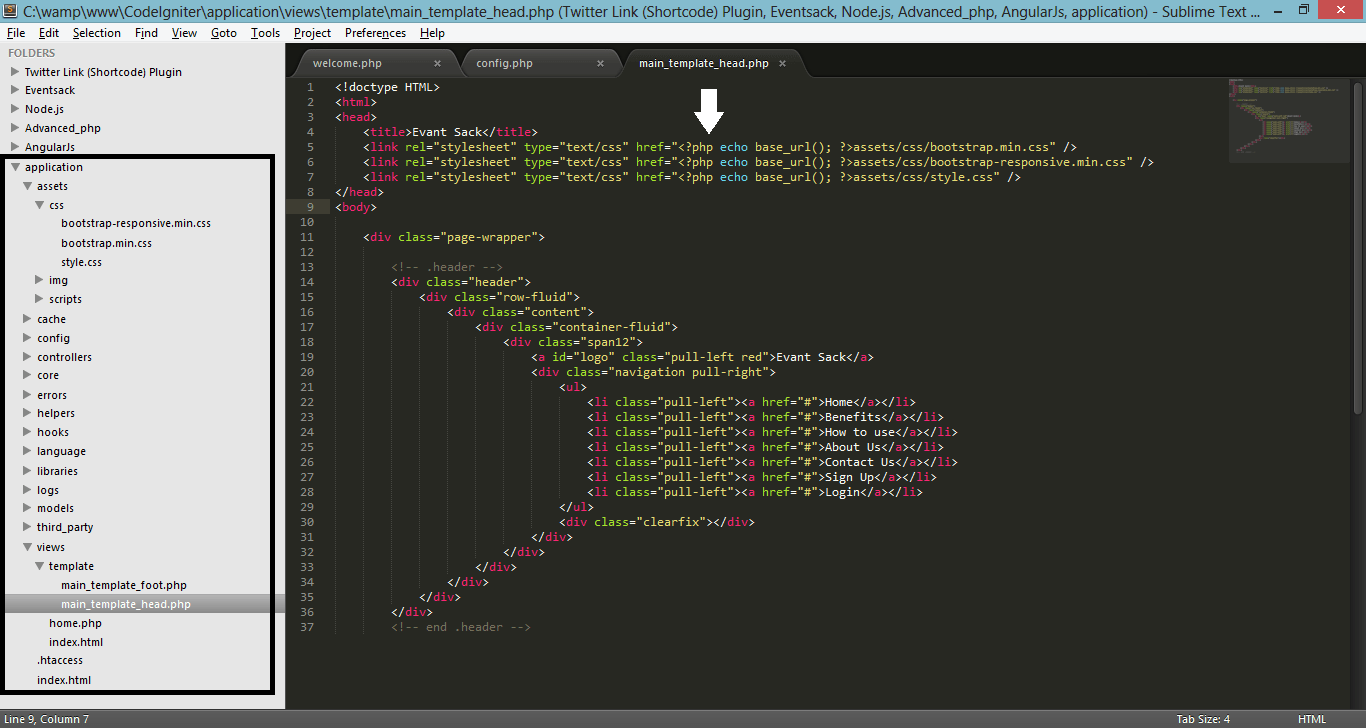1366x728 pixels.
Task: Close the welcome.php tab
Action: tap(437, 61)
